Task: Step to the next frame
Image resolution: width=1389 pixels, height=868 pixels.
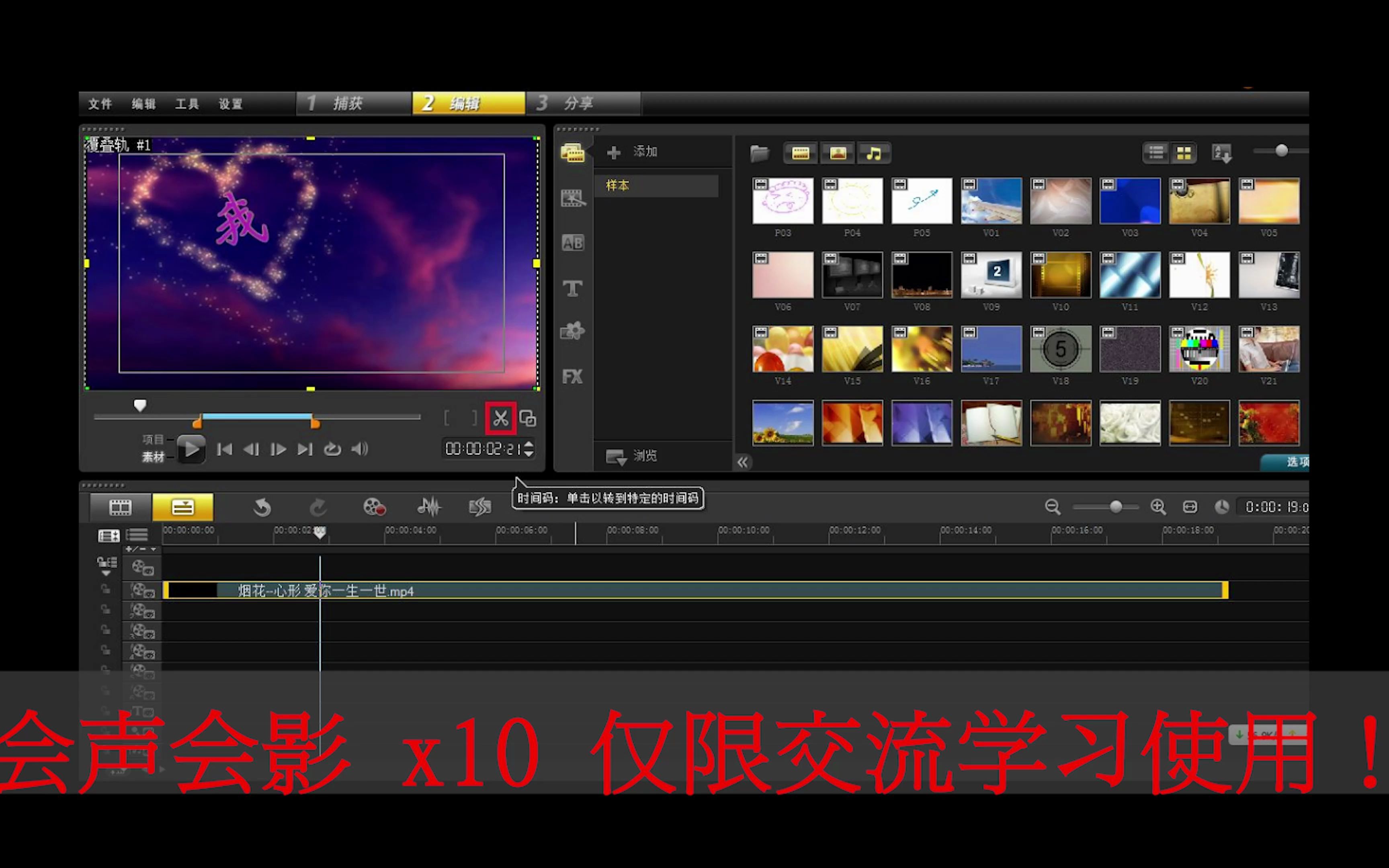Action: pyautogui.click(x=278, y=449)
